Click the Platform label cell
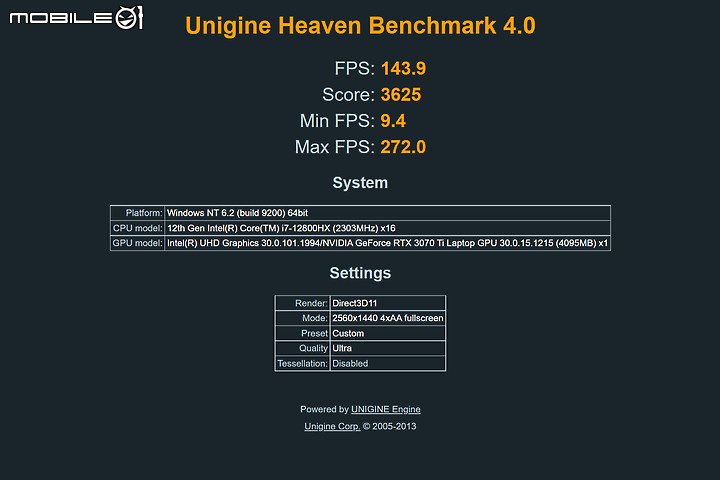 click(x=137, y=213)
